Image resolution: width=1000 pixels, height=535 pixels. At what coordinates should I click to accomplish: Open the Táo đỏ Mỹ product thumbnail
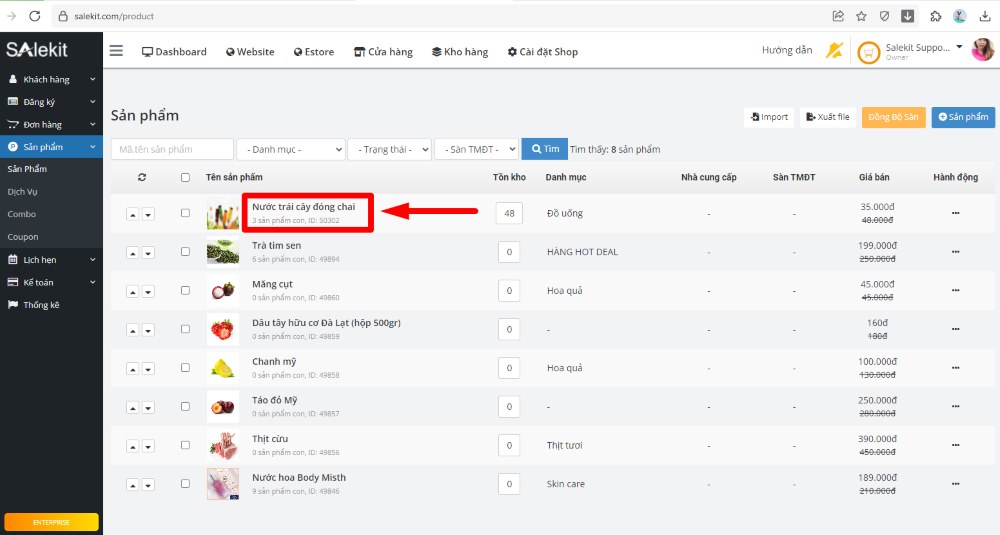click(x=222, y=406)
